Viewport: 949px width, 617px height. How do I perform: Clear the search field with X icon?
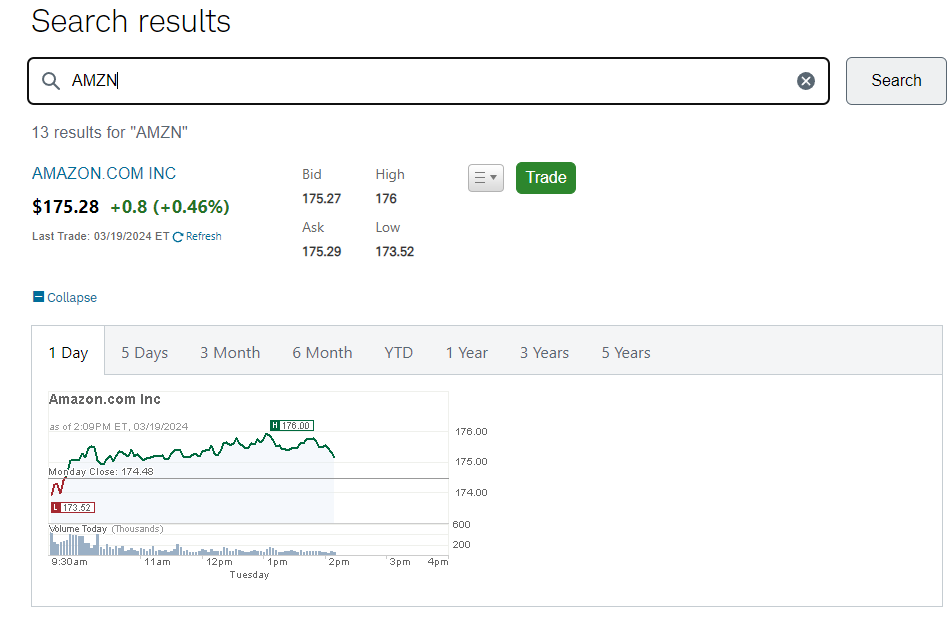point(806,81)
